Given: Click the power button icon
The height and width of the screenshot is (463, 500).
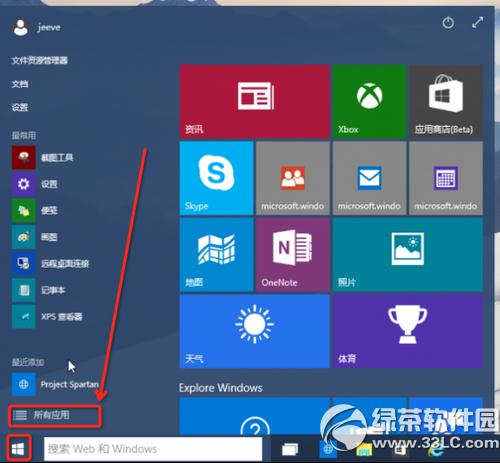Looking at the screenshot, I should 448,23.
